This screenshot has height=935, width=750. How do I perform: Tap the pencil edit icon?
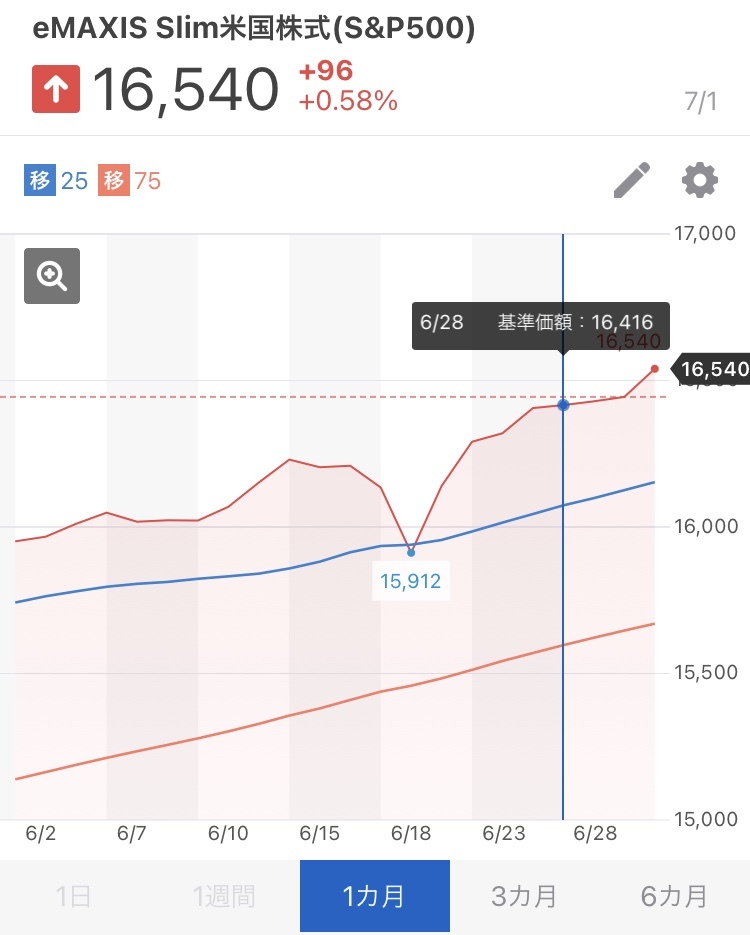click(x=631, y=181)
